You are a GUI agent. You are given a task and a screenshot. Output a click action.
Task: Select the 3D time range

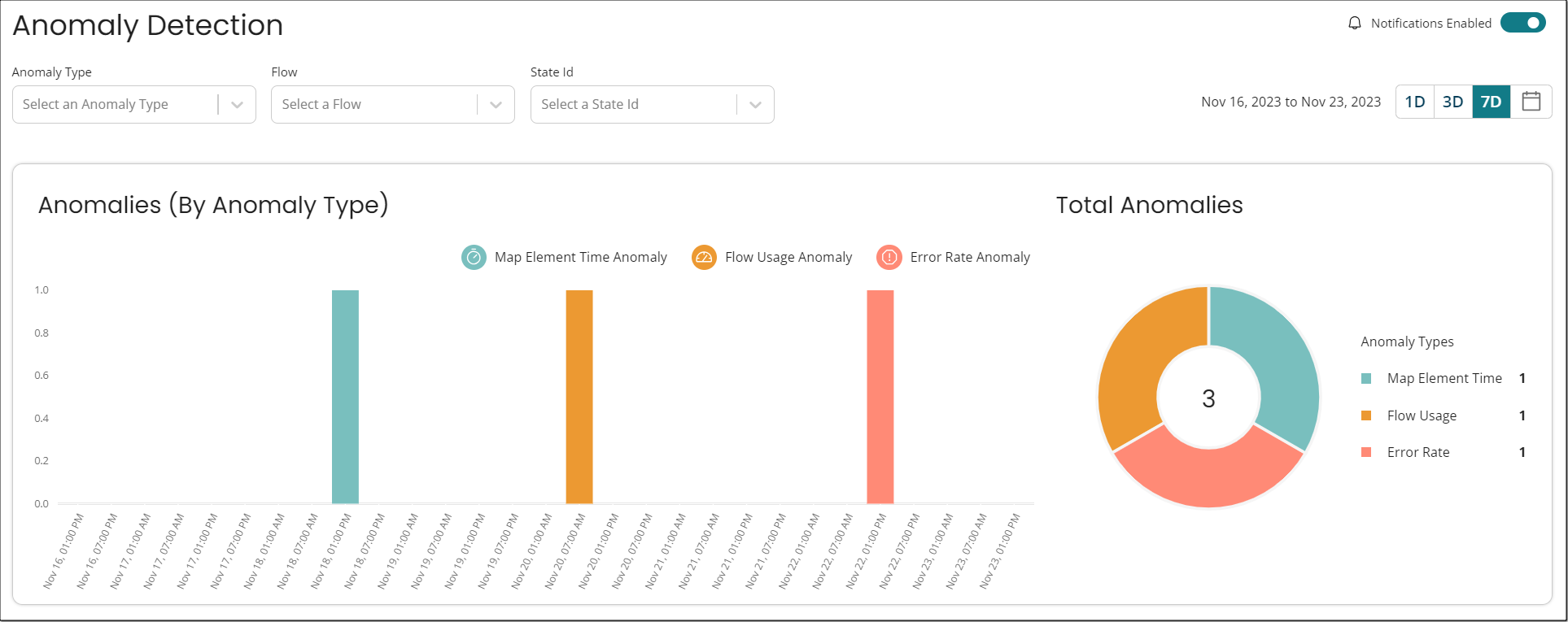pos(1453,102)
